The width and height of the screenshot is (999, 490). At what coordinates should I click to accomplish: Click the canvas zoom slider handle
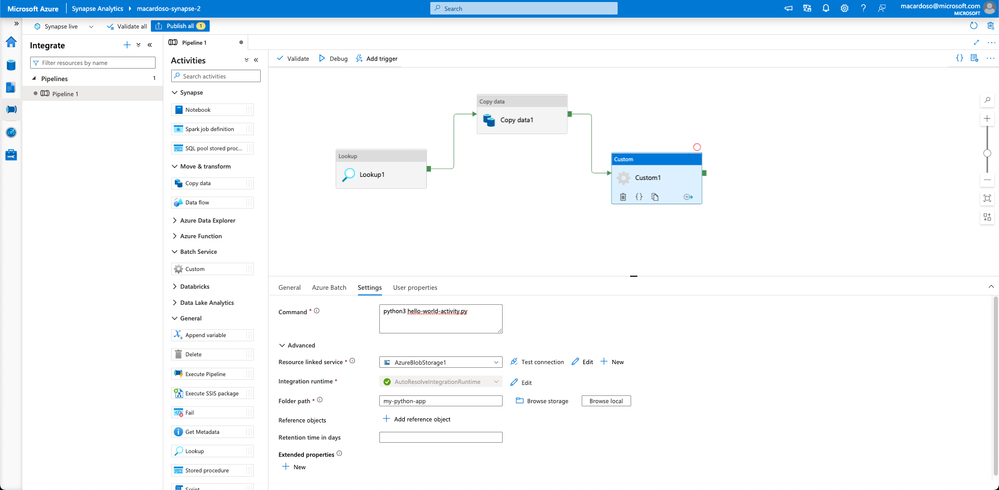[987, 153]
